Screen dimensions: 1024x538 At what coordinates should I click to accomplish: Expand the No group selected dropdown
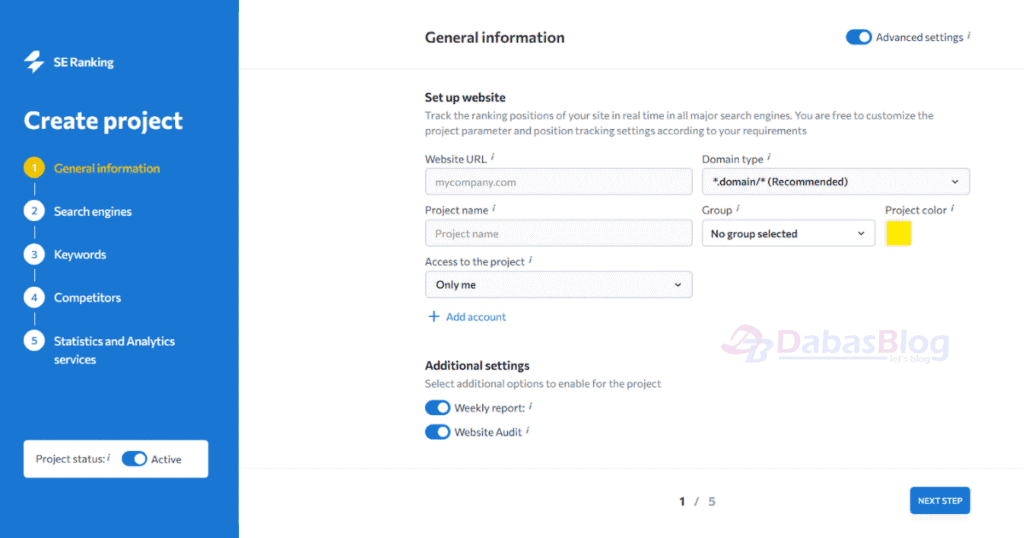tap(788, 233)
